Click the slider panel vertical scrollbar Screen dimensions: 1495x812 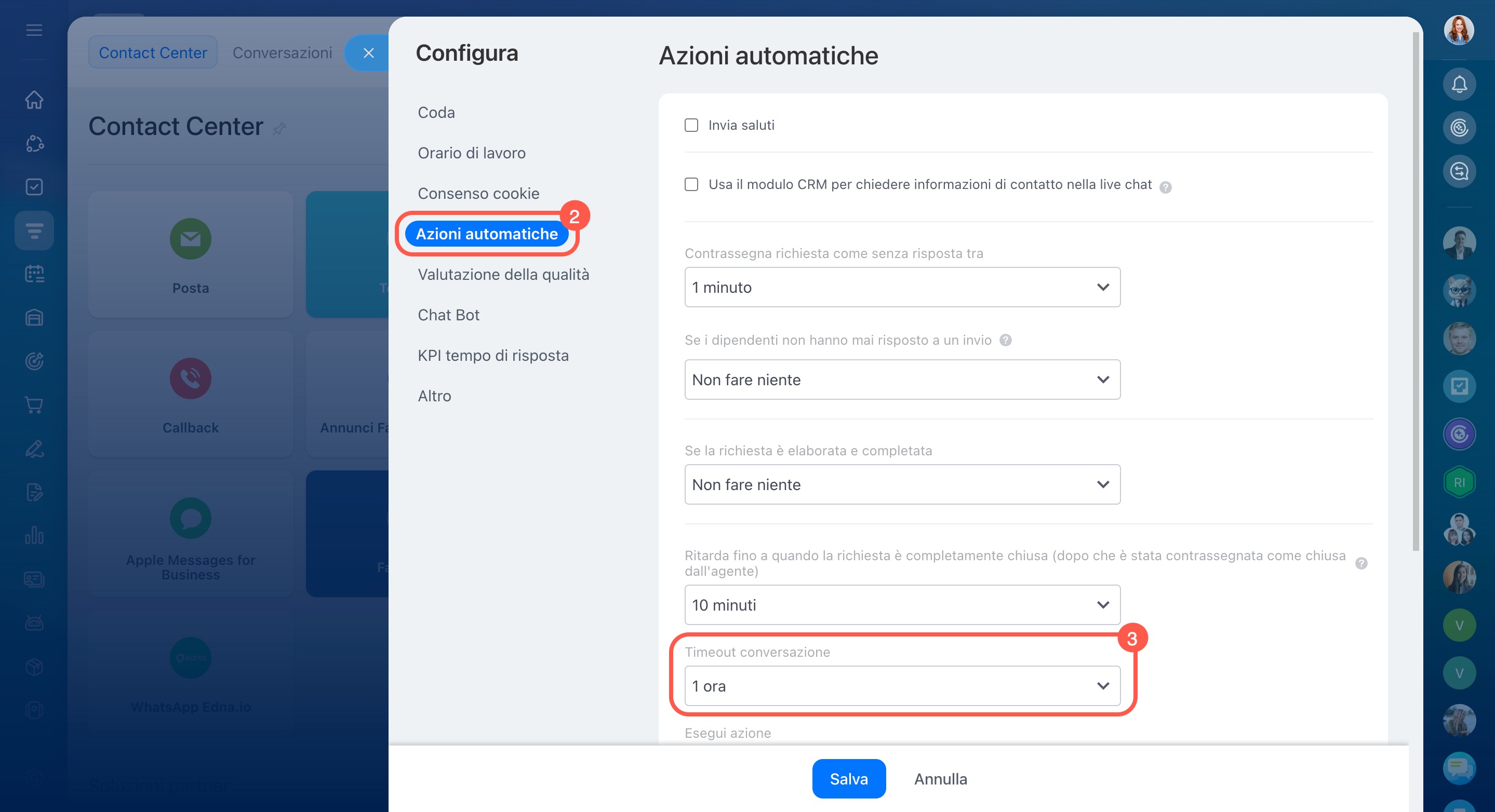[1415, 290]
